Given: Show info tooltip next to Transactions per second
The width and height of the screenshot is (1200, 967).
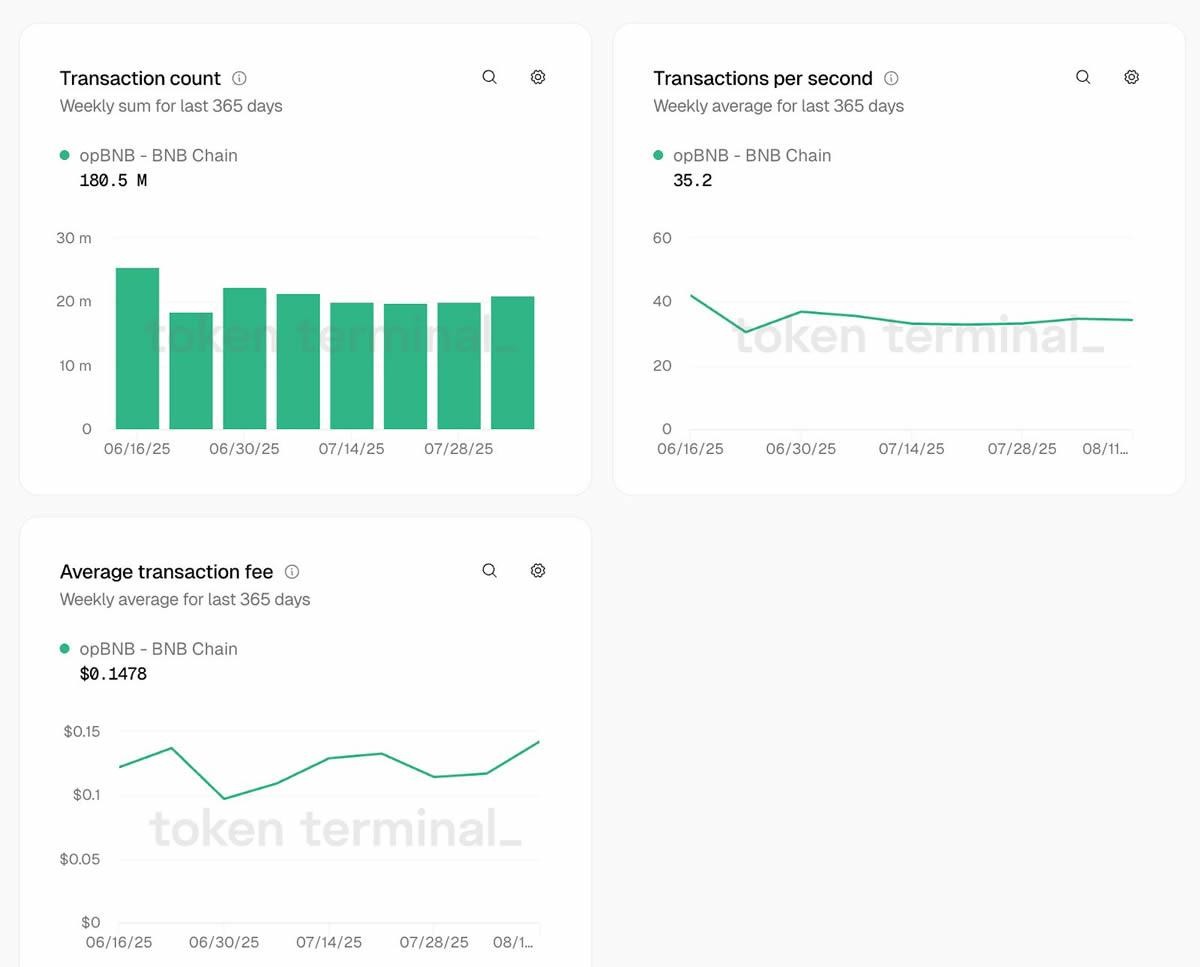Looking at the screenshot, I should (891, 78).
